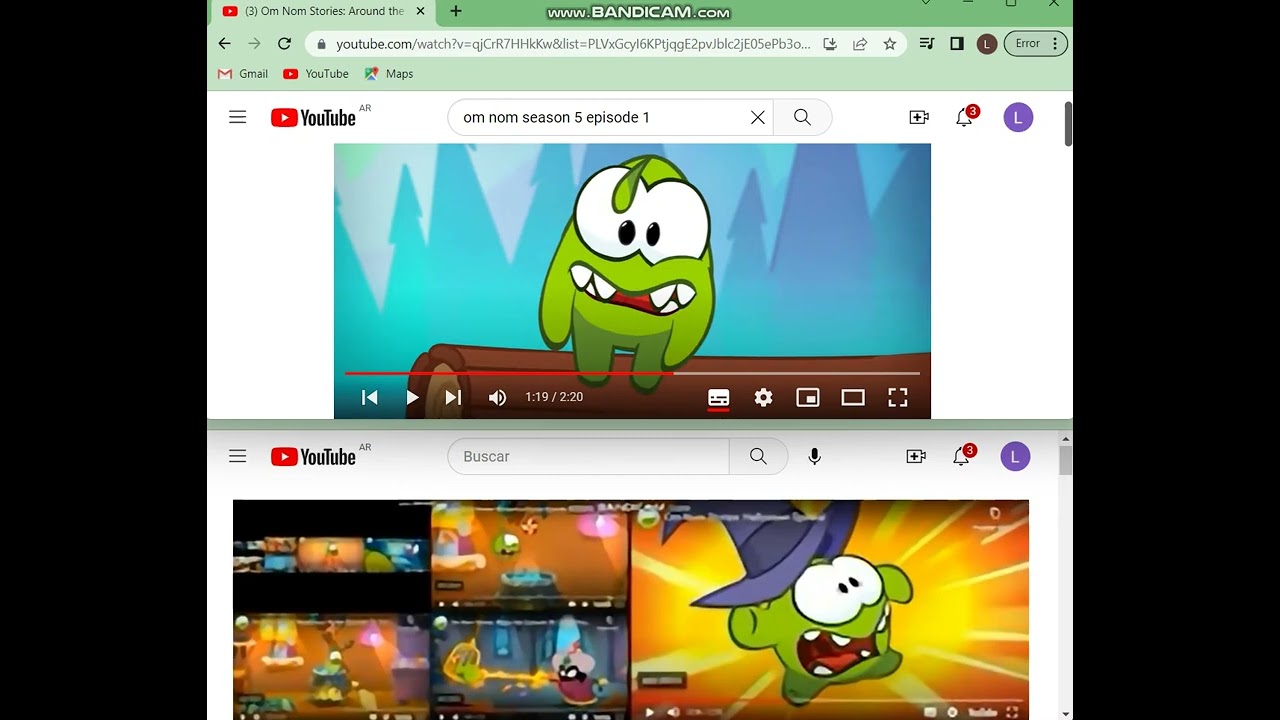Click the site lock icon in address bar

321,44
